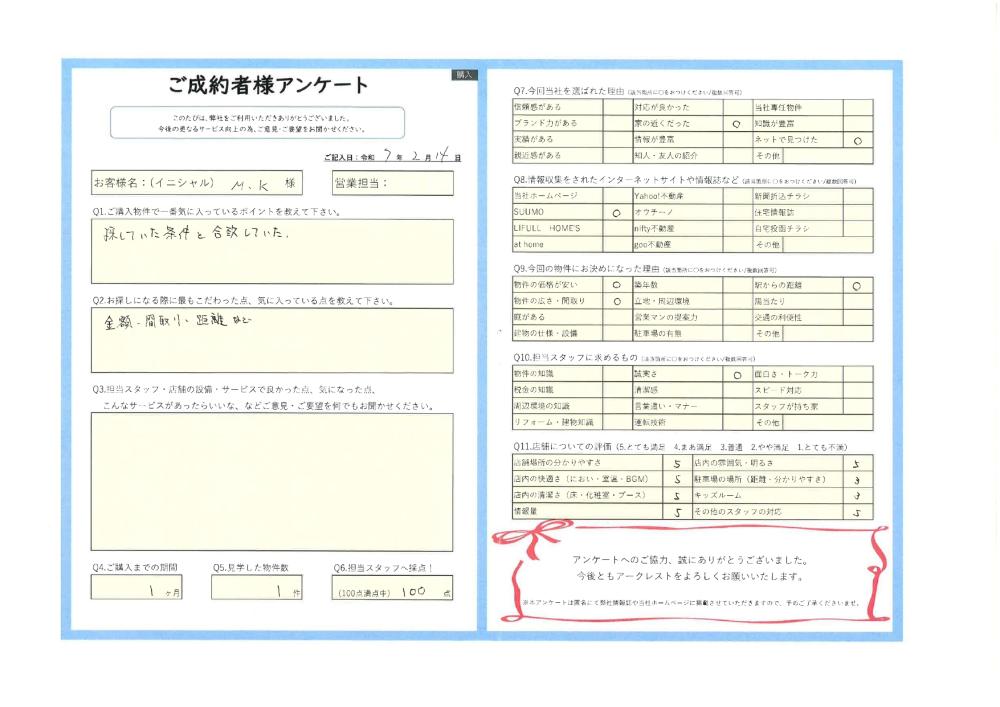Click the 営業マンの提案力 label

pyautogui.click(x=666, y=317)
